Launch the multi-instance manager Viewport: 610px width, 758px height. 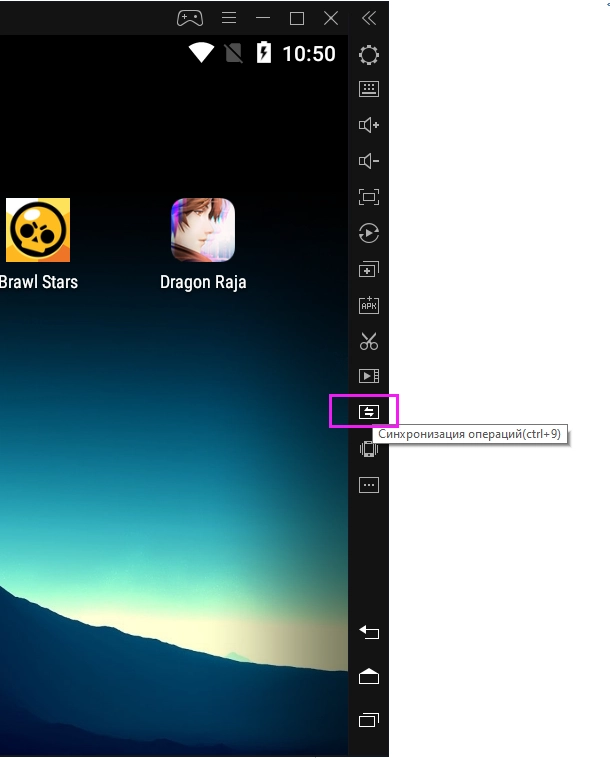pyautogui.click(x=369, y=269)
